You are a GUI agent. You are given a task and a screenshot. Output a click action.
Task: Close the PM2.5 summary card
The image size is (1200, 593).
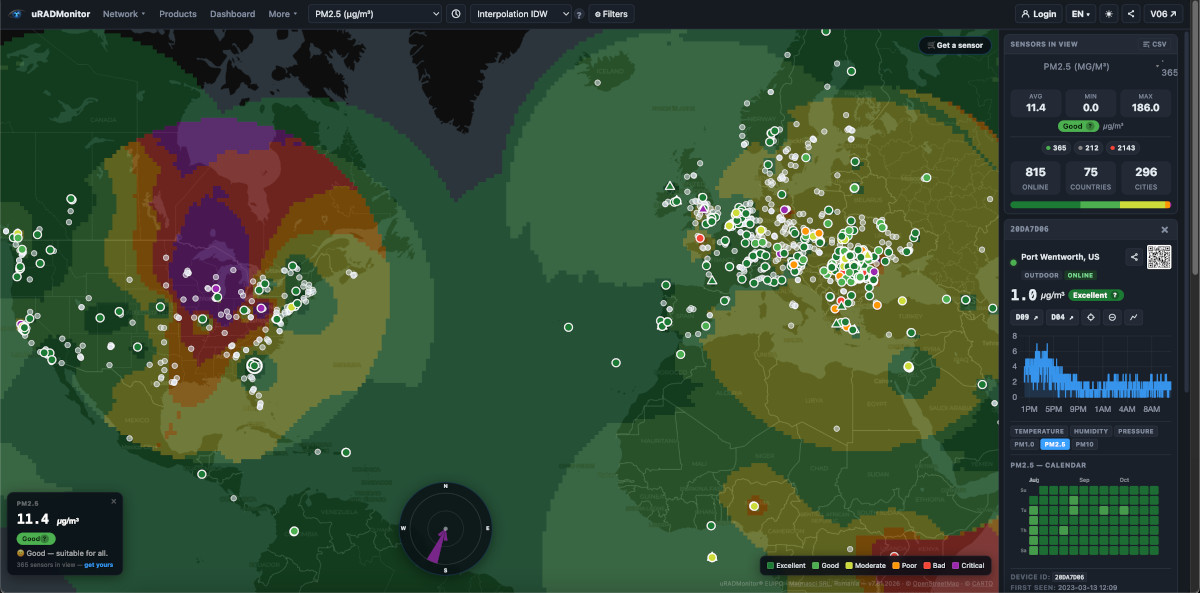tap(113, 501)
